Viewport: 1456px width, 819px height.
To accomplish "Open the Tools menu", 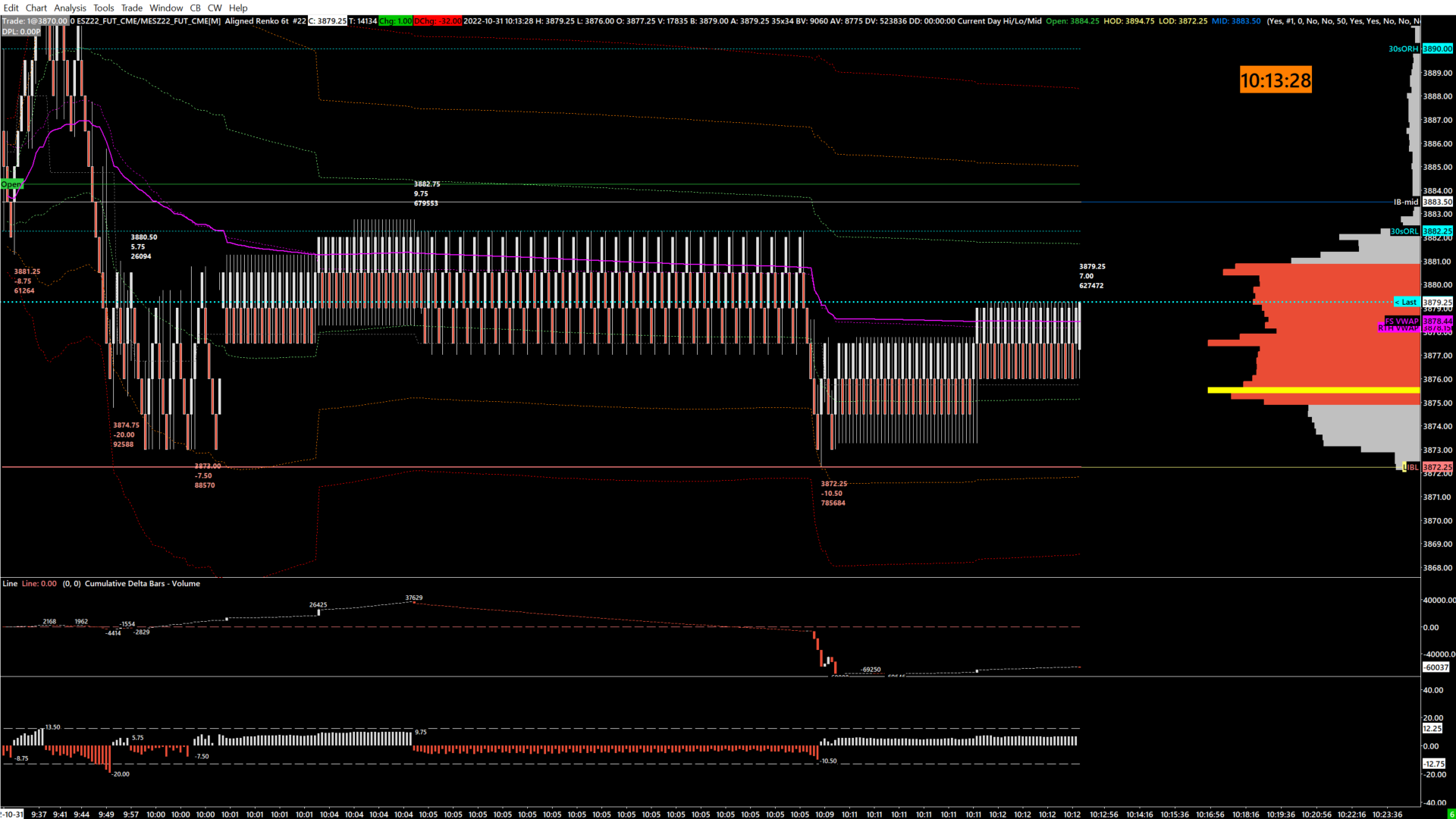I will [103, 8].
